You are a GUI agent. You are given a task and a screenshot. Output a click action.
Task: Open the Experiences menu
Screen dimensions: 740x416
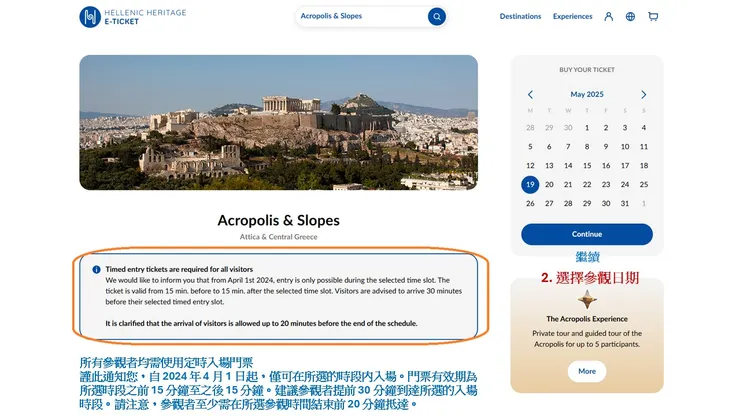(572, 16)
